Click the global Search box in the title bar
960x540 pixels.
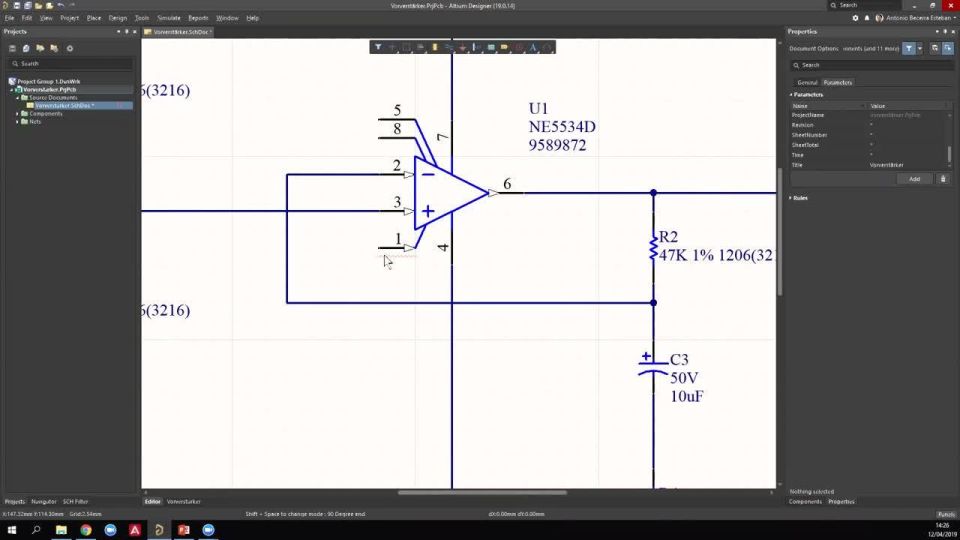(x=864, y=6)
